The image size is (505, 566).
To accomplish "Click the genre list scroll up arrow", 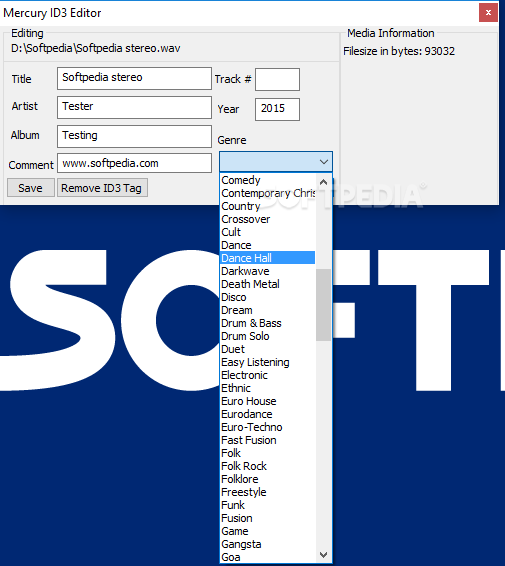I will point(323,182).
